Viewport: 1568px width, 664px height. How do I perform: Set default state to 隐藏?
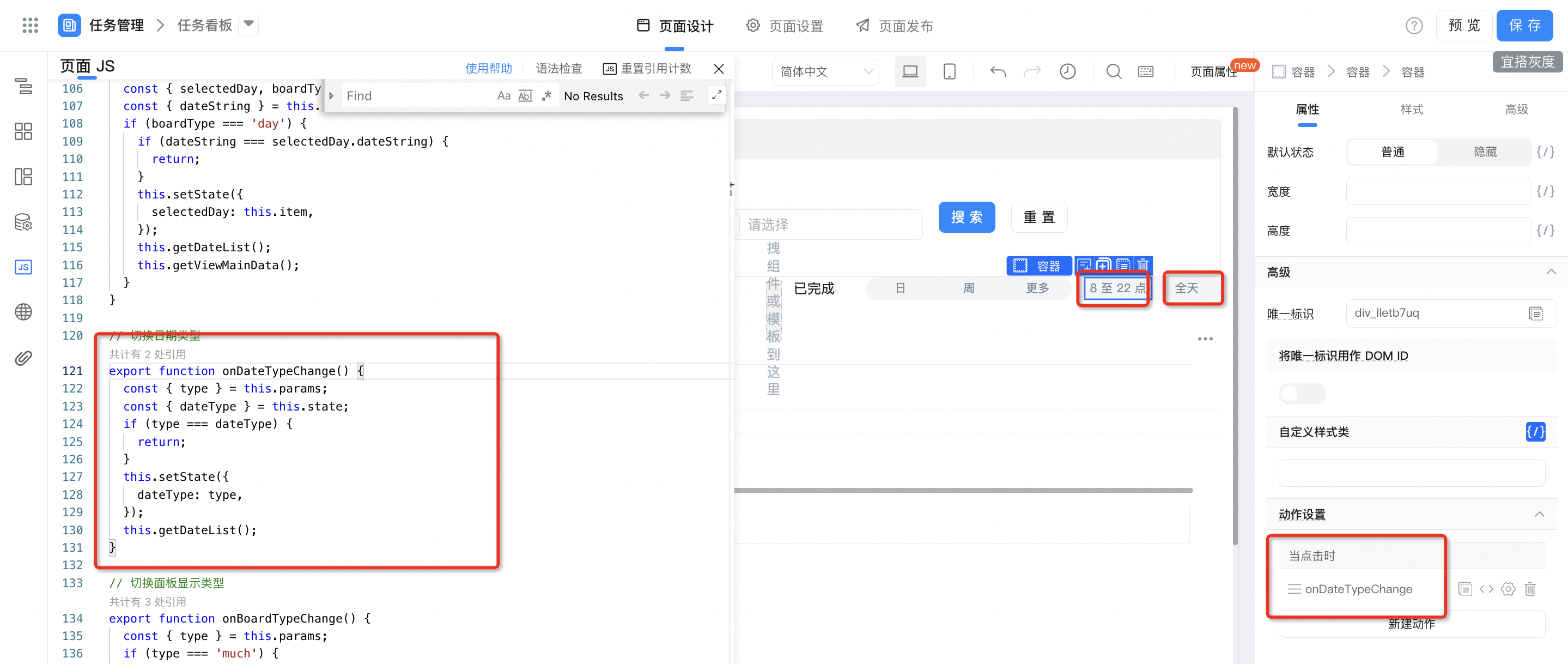1484,152
